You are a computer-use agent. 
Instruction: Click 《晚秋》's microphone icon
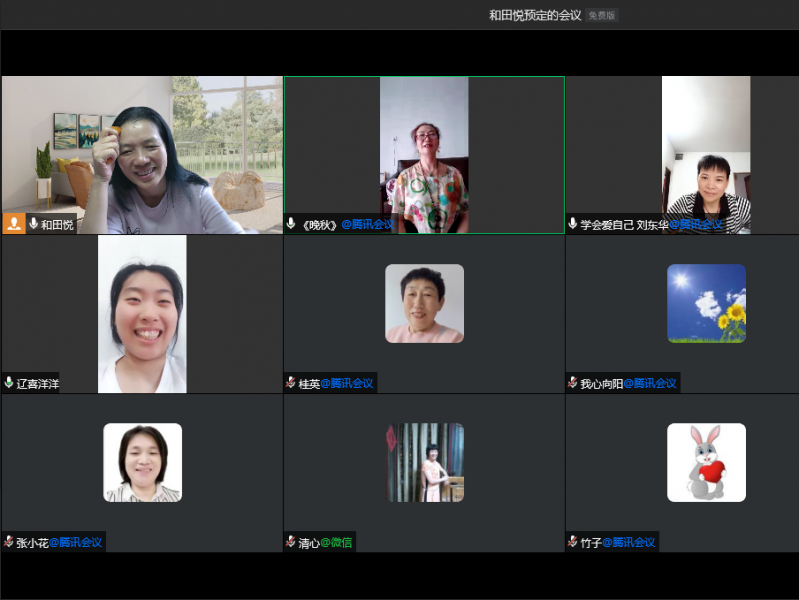[291, 224]
